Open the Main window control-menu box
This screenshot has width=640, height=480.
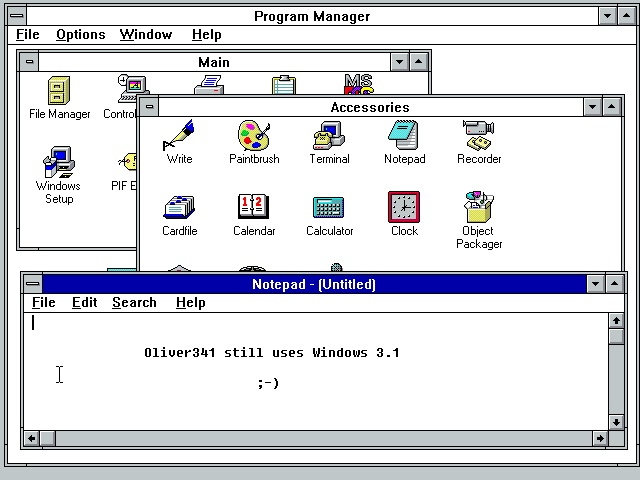29,62
